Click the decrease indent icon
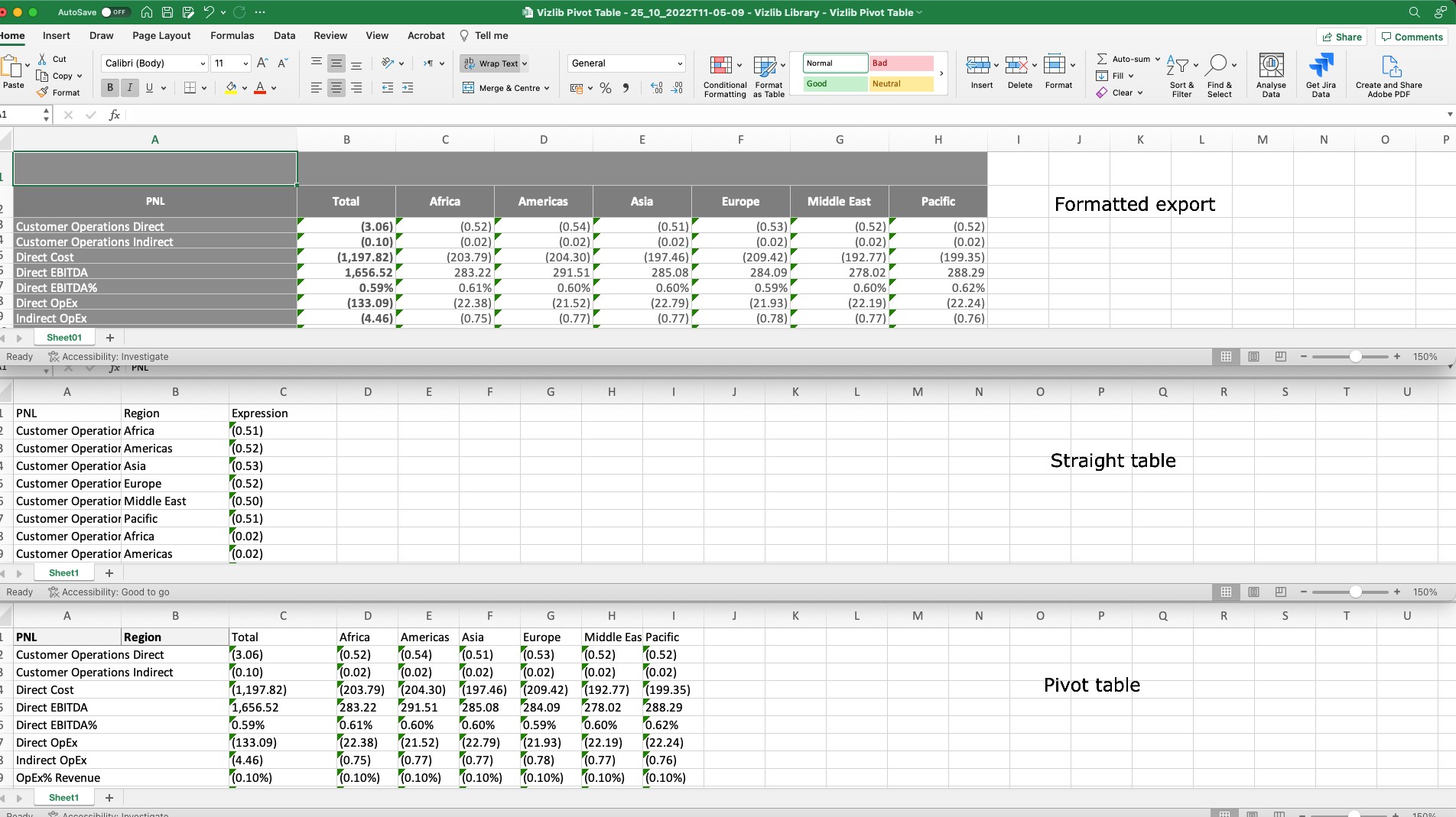 click(388, 88)
